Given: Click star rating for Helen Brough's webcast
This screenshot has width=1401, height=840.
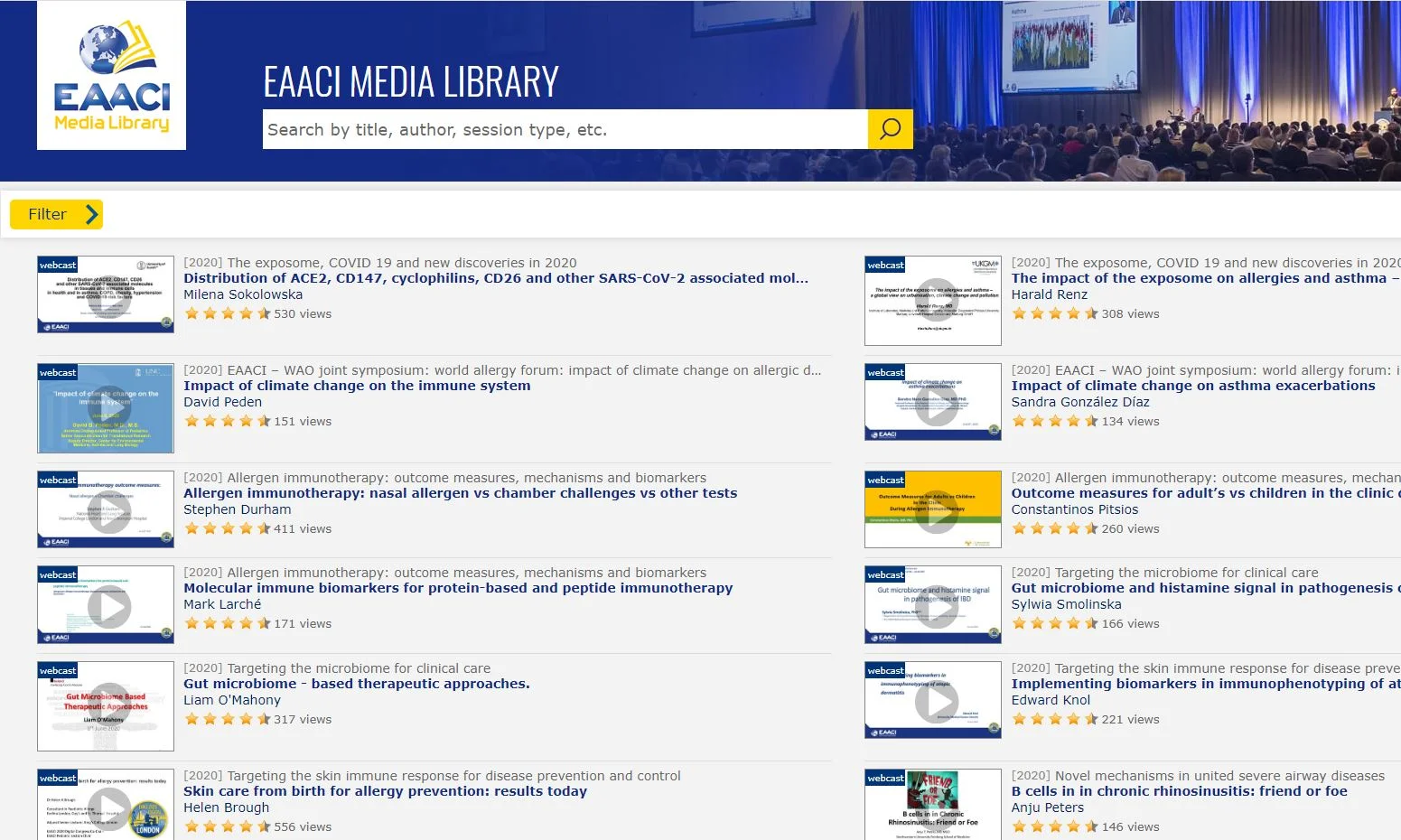Looking at the screenshot, I should [x=228, y=826].
